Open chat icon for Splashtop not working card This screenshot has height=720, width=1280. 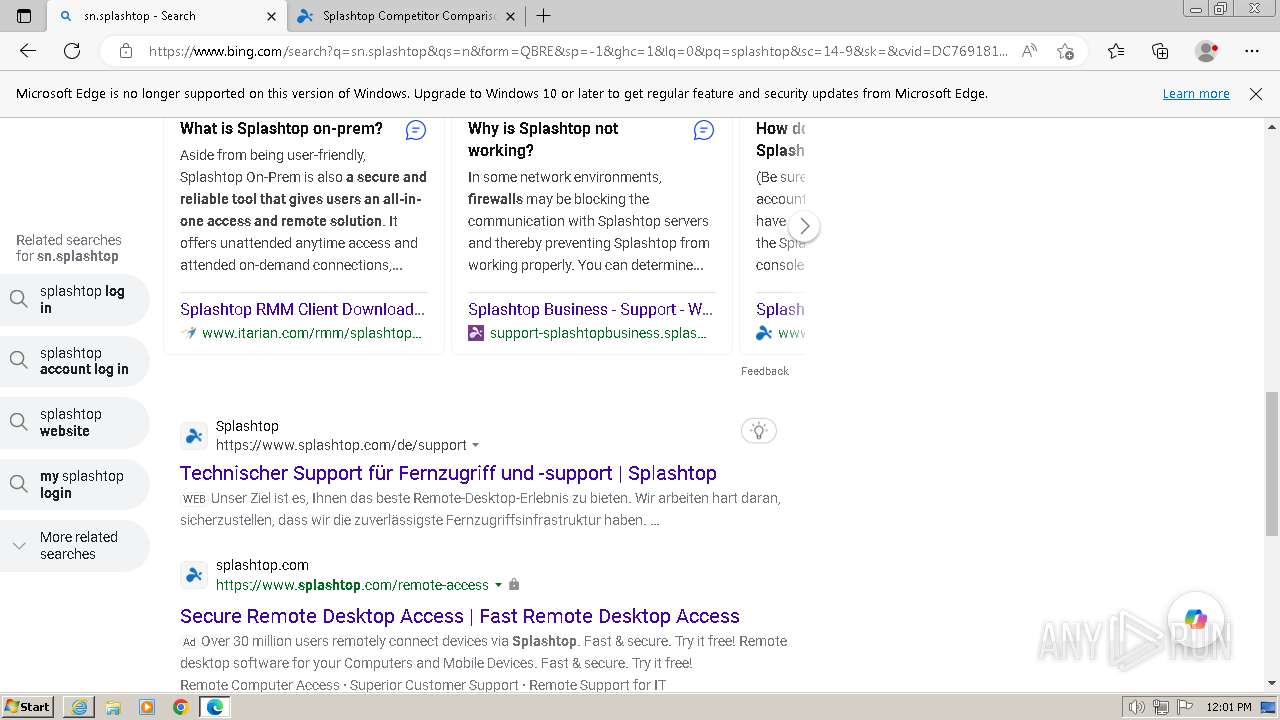[x=704, y=130]
